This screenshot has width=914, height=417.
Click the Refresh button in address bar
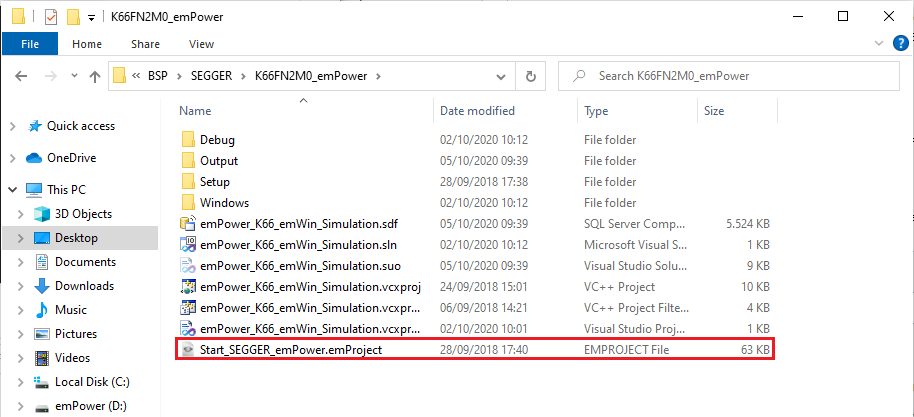pyautogui.click(x=531, y=75)
